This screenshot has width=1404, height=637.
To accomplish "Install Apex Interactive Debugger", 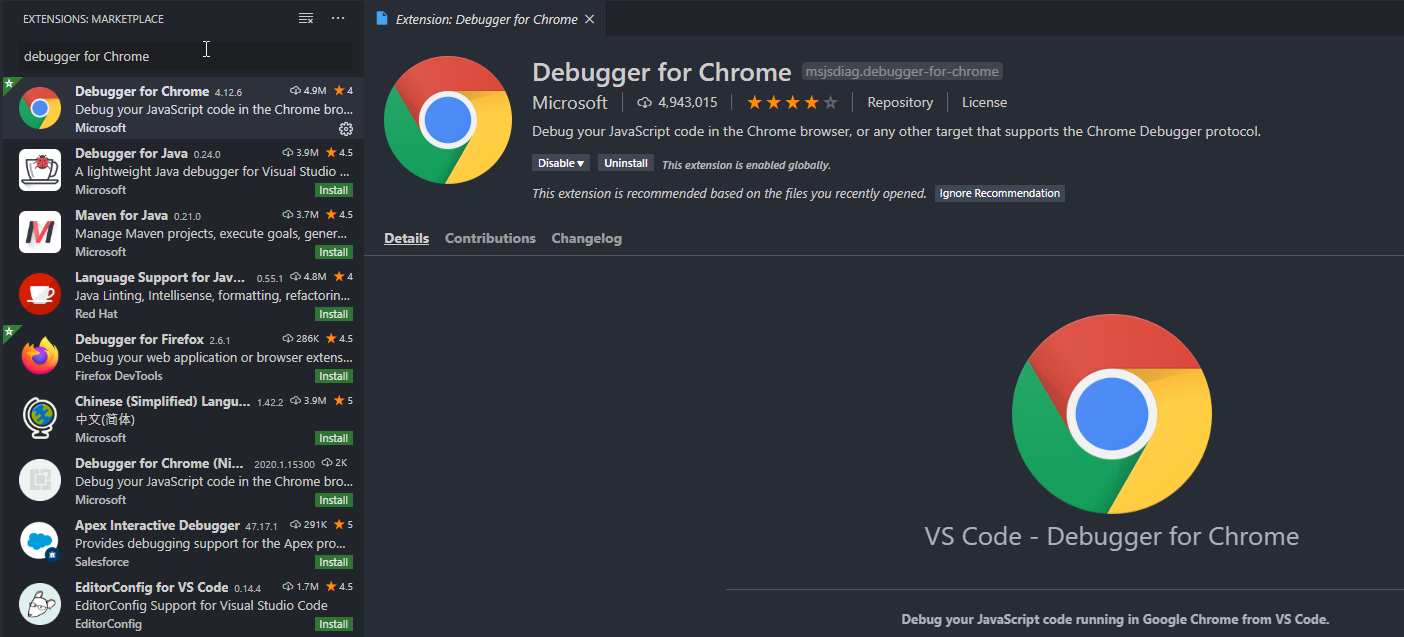I will (334, 562).
